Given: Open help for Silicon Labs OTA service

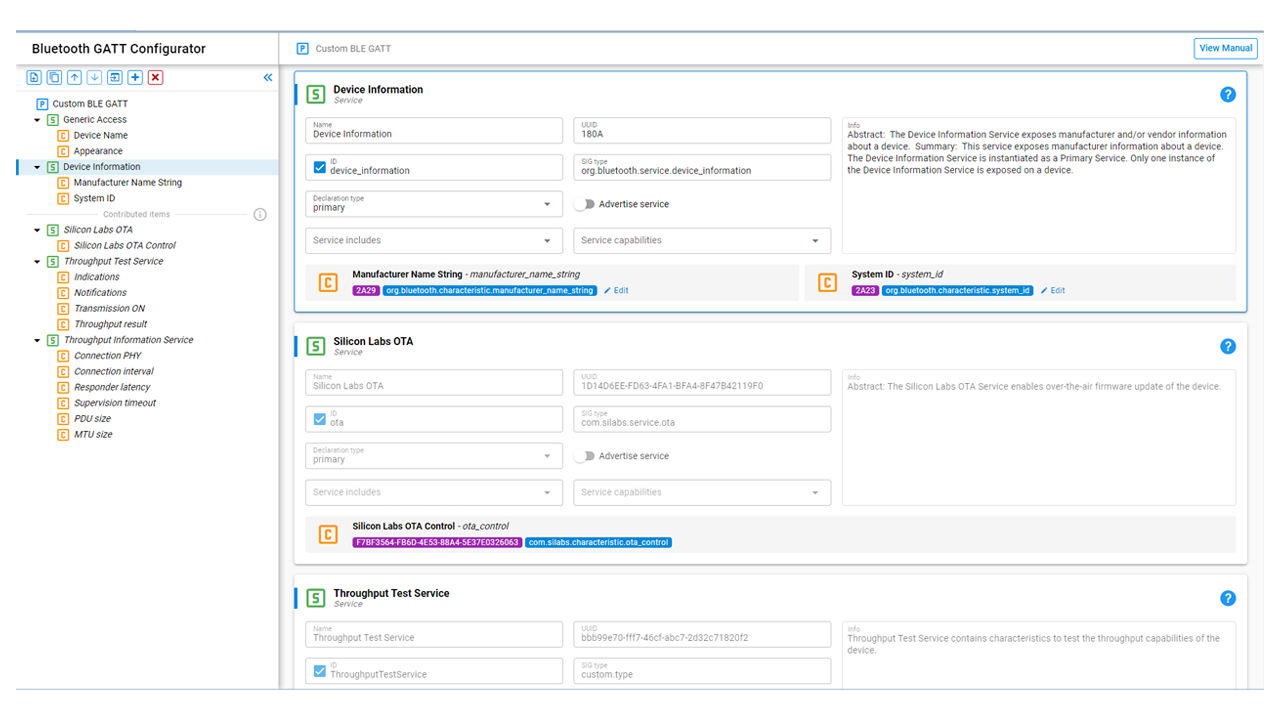Looking at the screenshot, I should pyautogui.click(x=1228, y=346).
